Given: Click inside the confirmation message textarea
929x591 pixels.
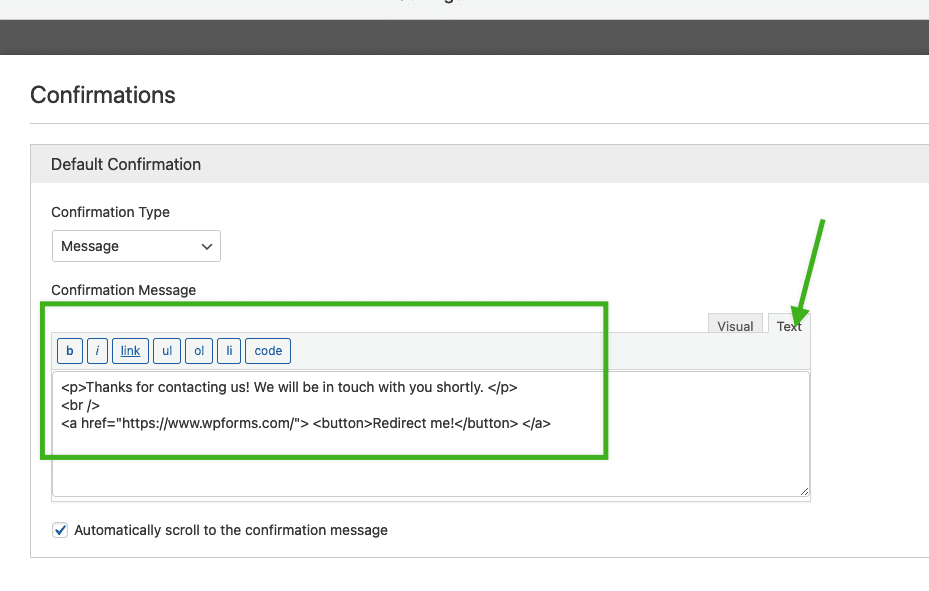Looking at the screenshot, I should tap(431, 433).
